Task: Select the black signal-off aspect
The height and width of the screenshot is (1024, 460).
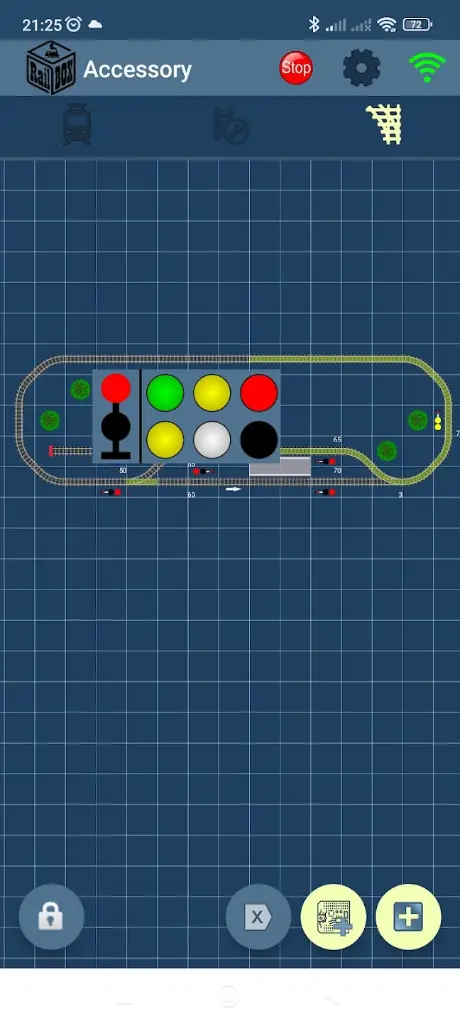Action: (259, 440)
